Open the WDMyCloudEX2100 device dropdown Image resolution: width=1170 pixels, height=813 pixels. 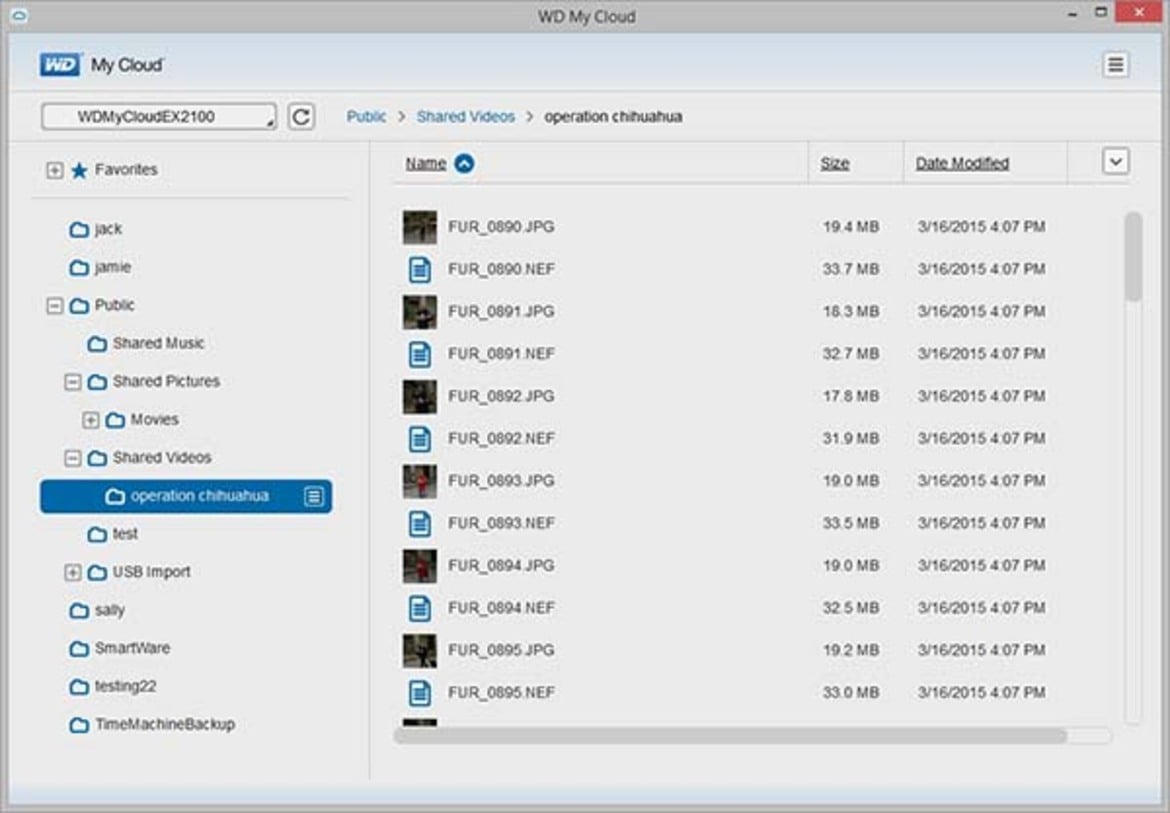159,116
